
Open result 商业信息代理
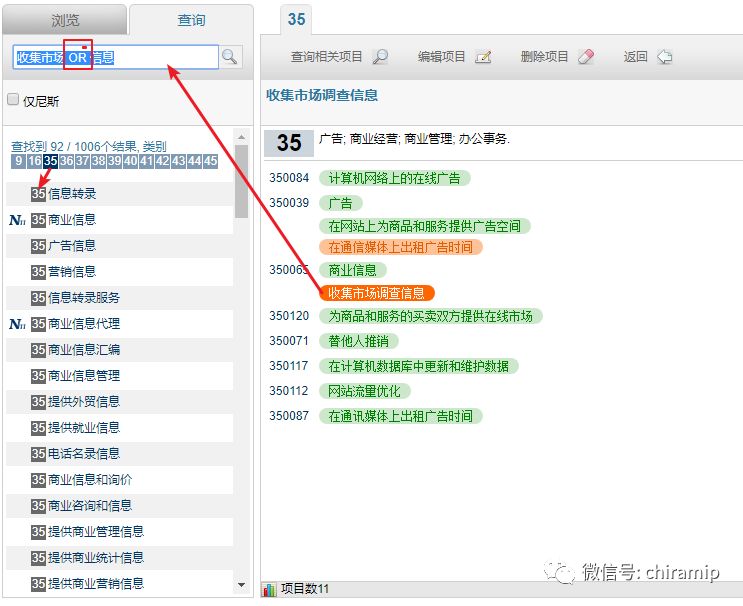click(x=84, y=324)
